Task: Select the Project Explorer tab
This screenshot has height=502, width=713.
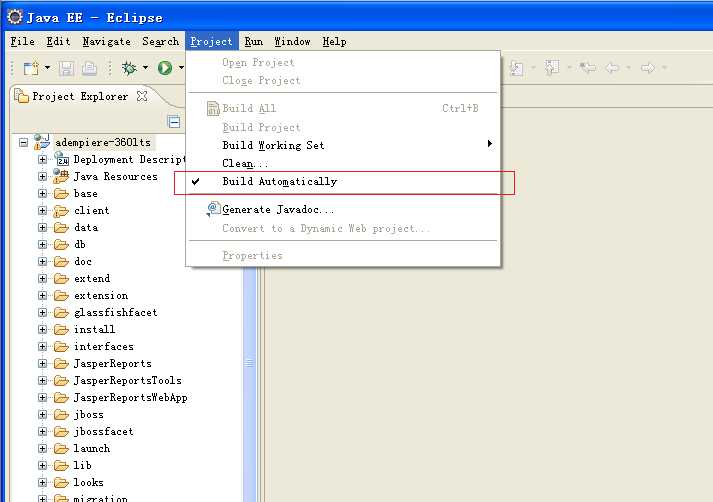Action: click(80, 96)
